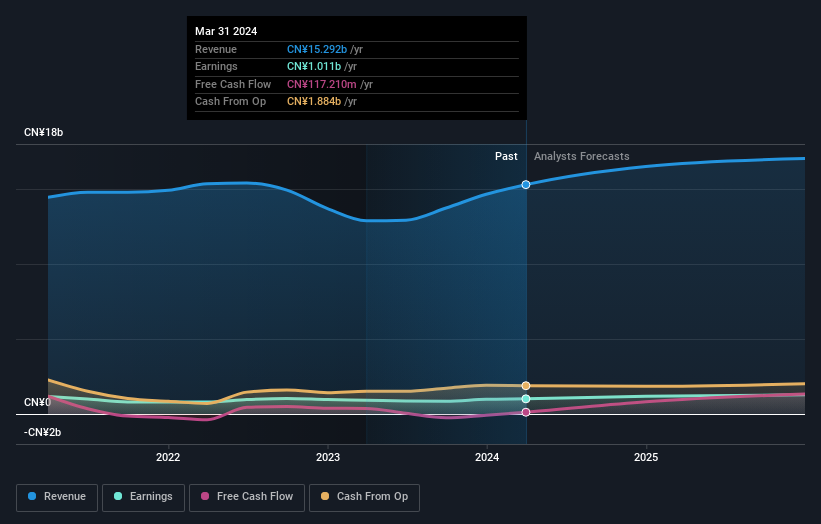Viewport: 821px width, 524px height.
Task: Toggle the Earnings legend button
Action: pos(143,497)
